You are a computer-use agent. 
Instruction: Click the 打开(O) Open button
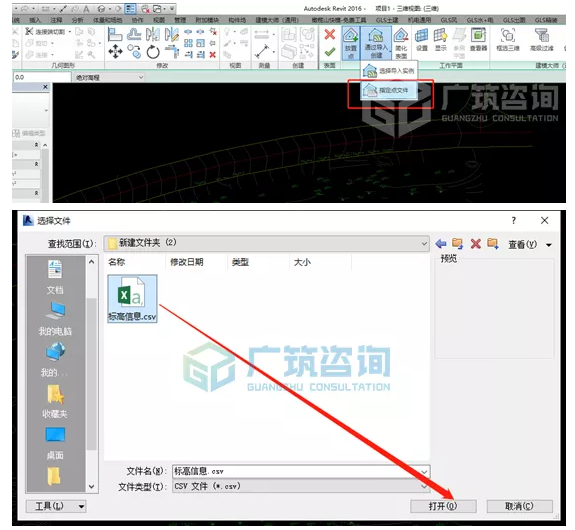[443, 506]
